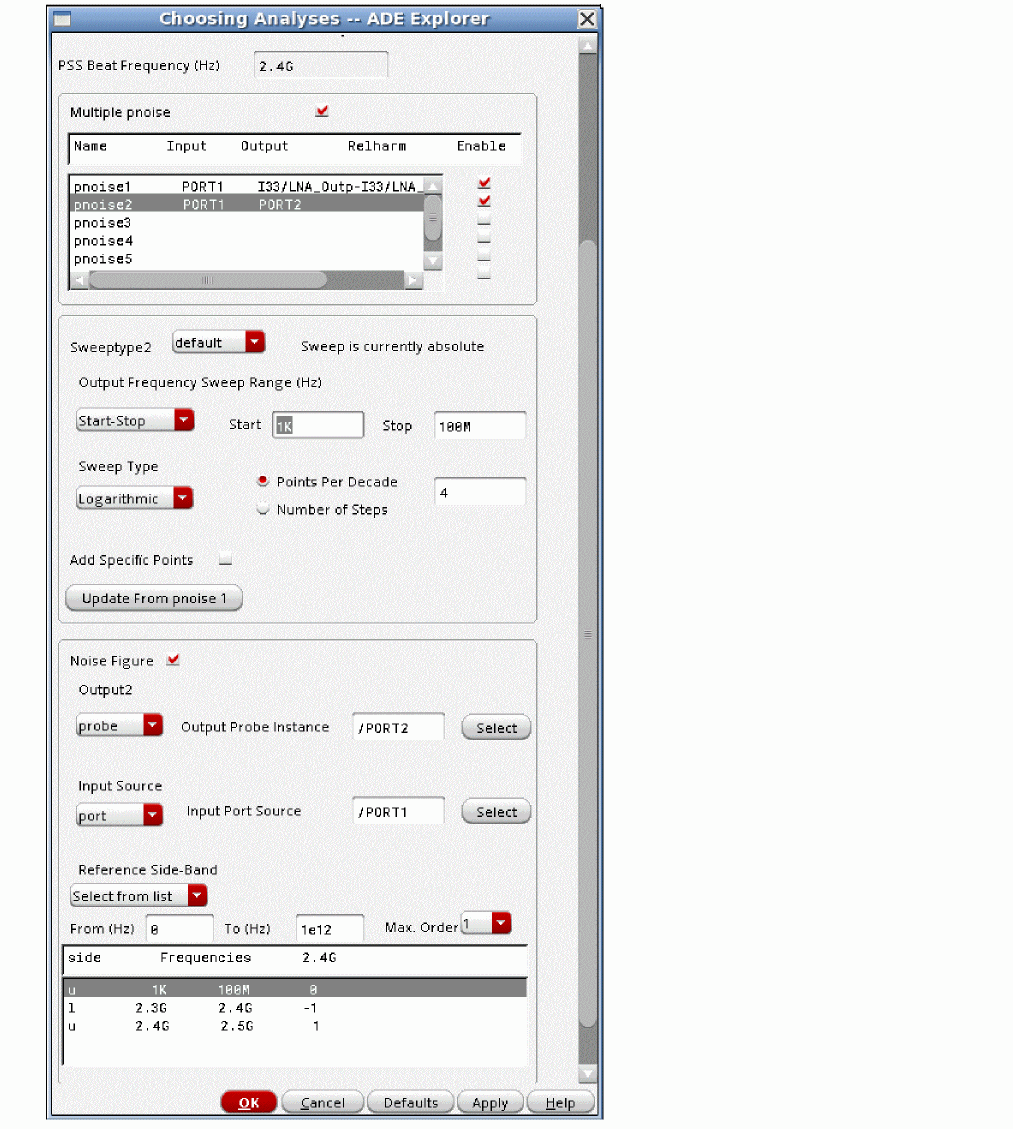Open the Reference Side-Band Select from list dropdown
The height and width of the screenshot is (1129, 1013).
pos(139,896)
